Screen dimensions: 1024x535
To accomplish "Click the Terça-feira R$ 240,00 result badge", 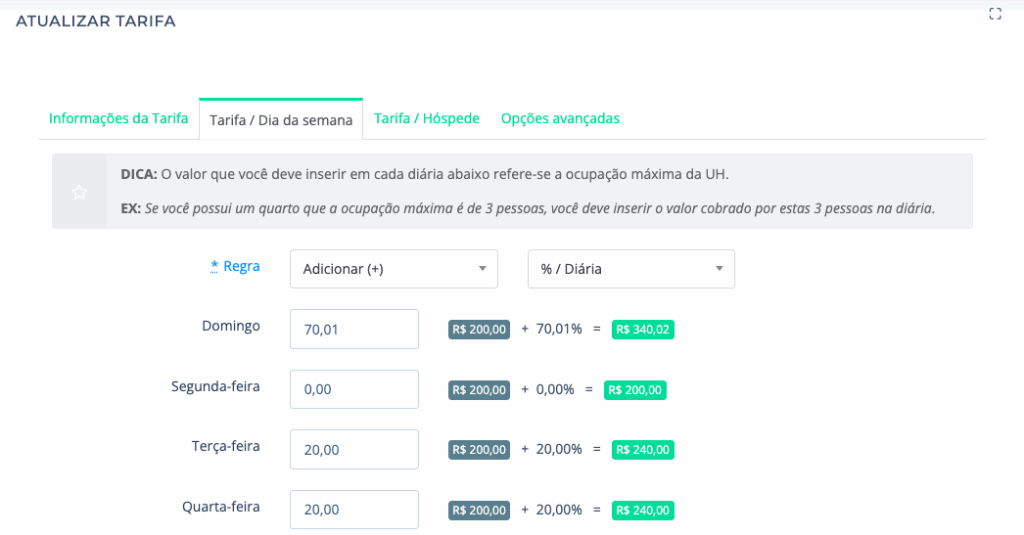I will pos(643,450).
